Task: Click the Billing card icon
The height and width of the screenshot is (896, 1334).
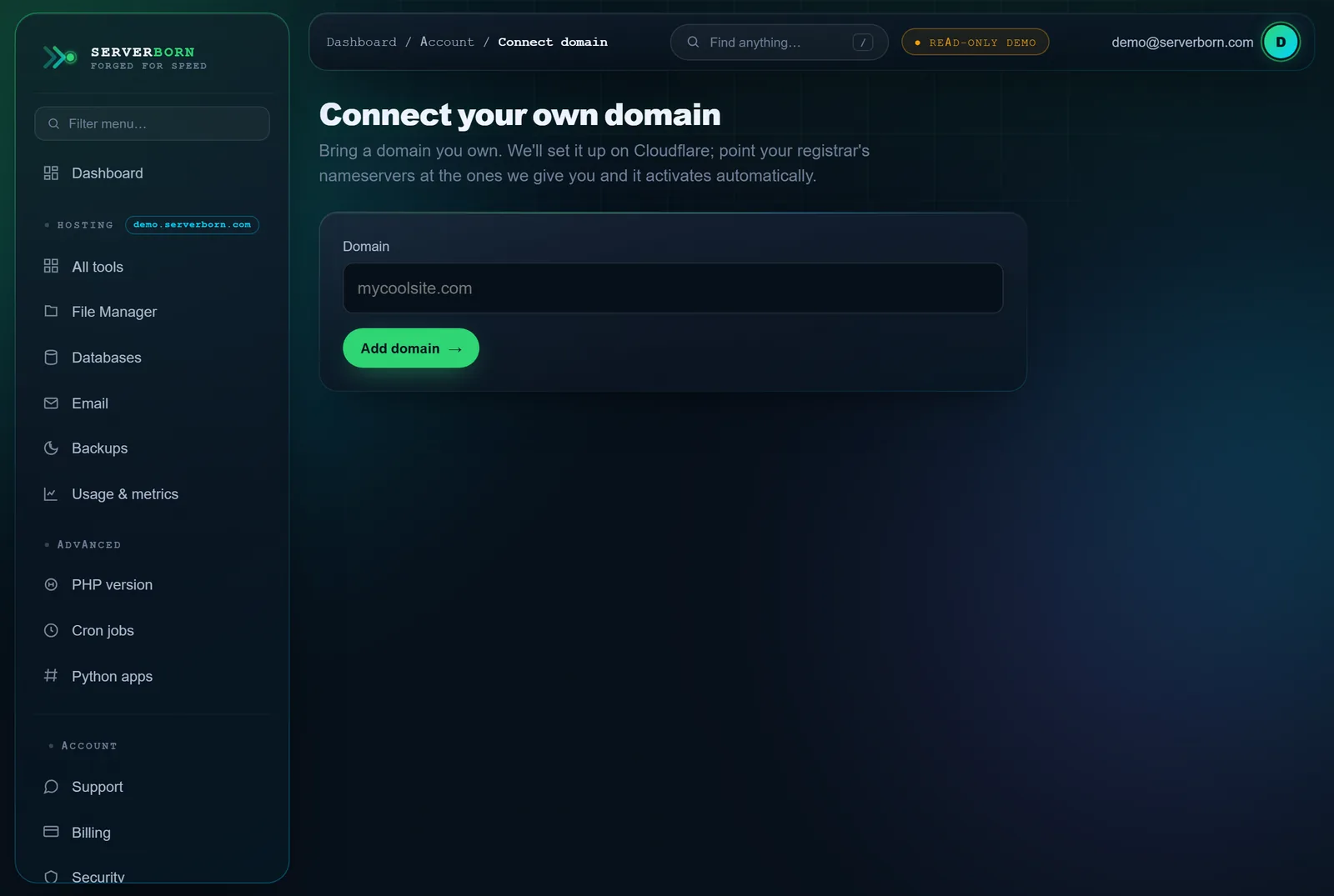Action: 51,832
